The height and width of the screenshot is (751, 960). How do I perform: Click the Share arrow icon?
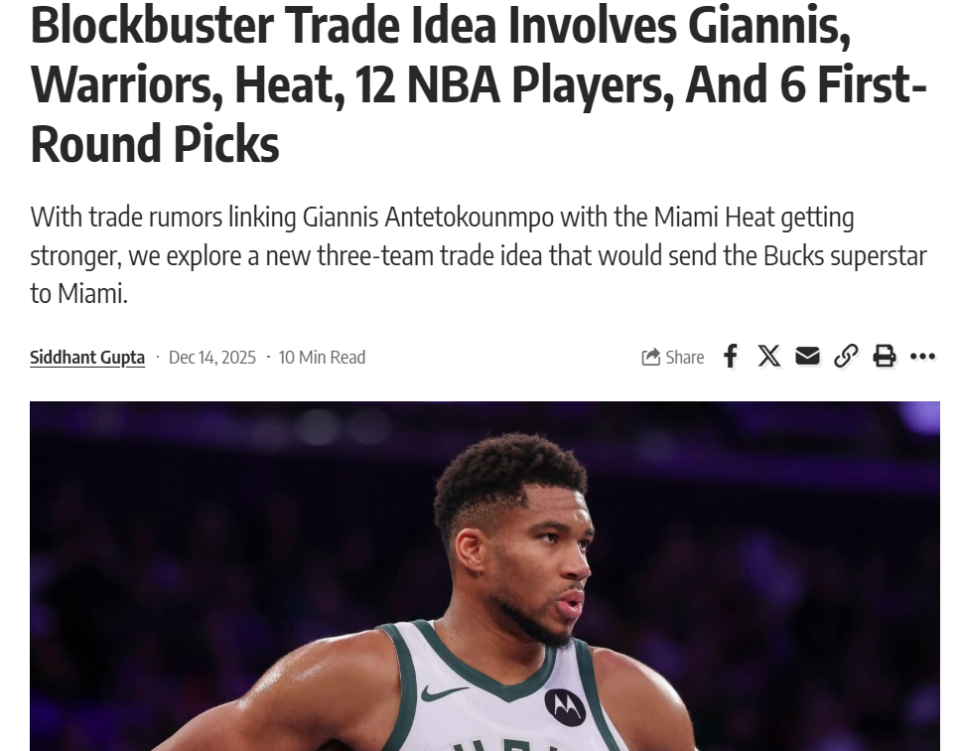coord(651,357)
